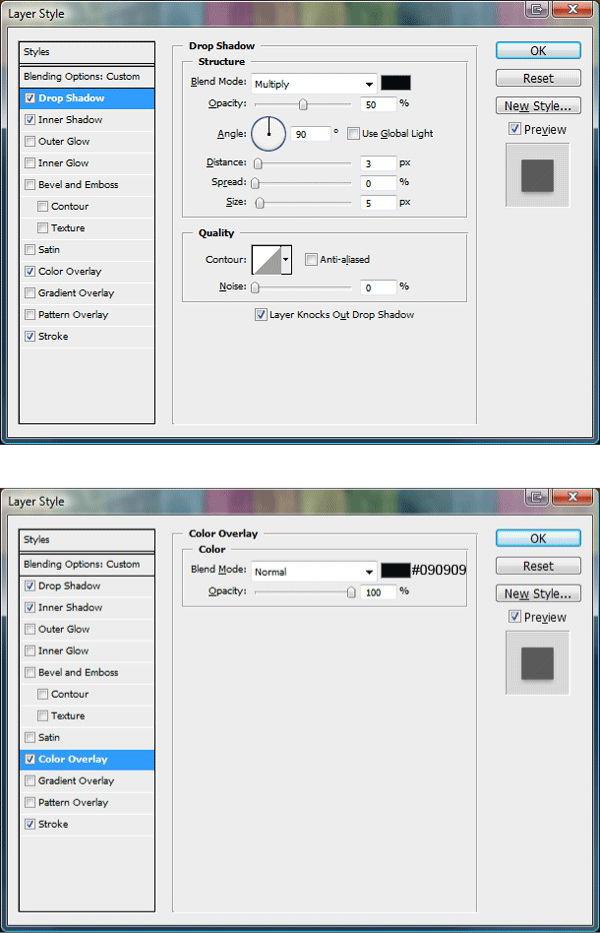Enable Satin in lower dialog
The image size is (600, 933).
(x=30, y=737)
